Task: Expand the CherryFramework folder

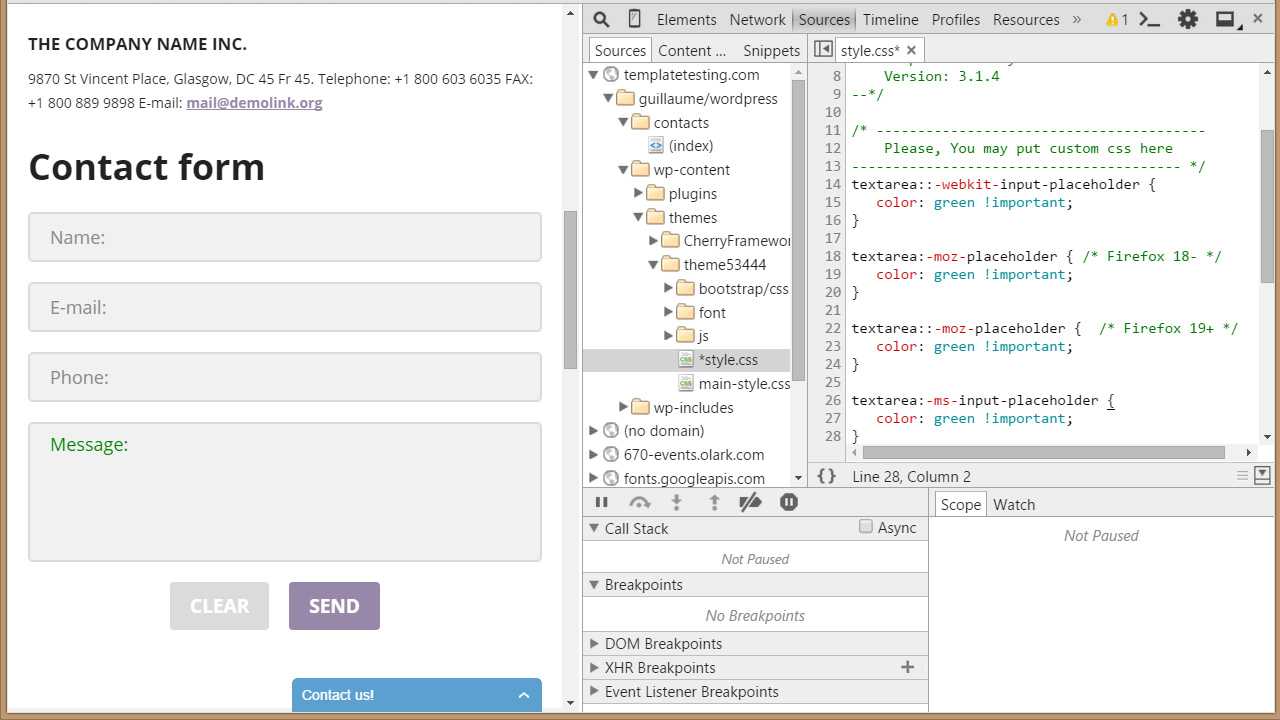Action: pyautogui.click(x=654, y=241)
